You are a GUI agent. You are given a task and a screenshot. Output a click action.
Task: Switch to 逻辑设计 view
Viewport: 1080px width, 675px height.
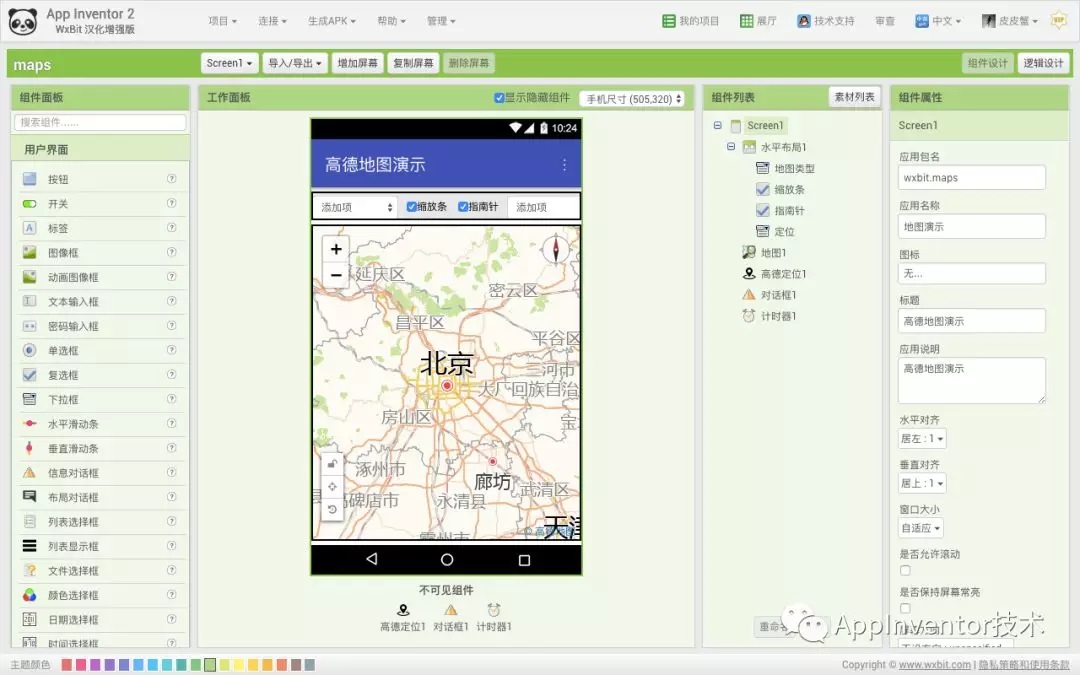pos(1043,63)
